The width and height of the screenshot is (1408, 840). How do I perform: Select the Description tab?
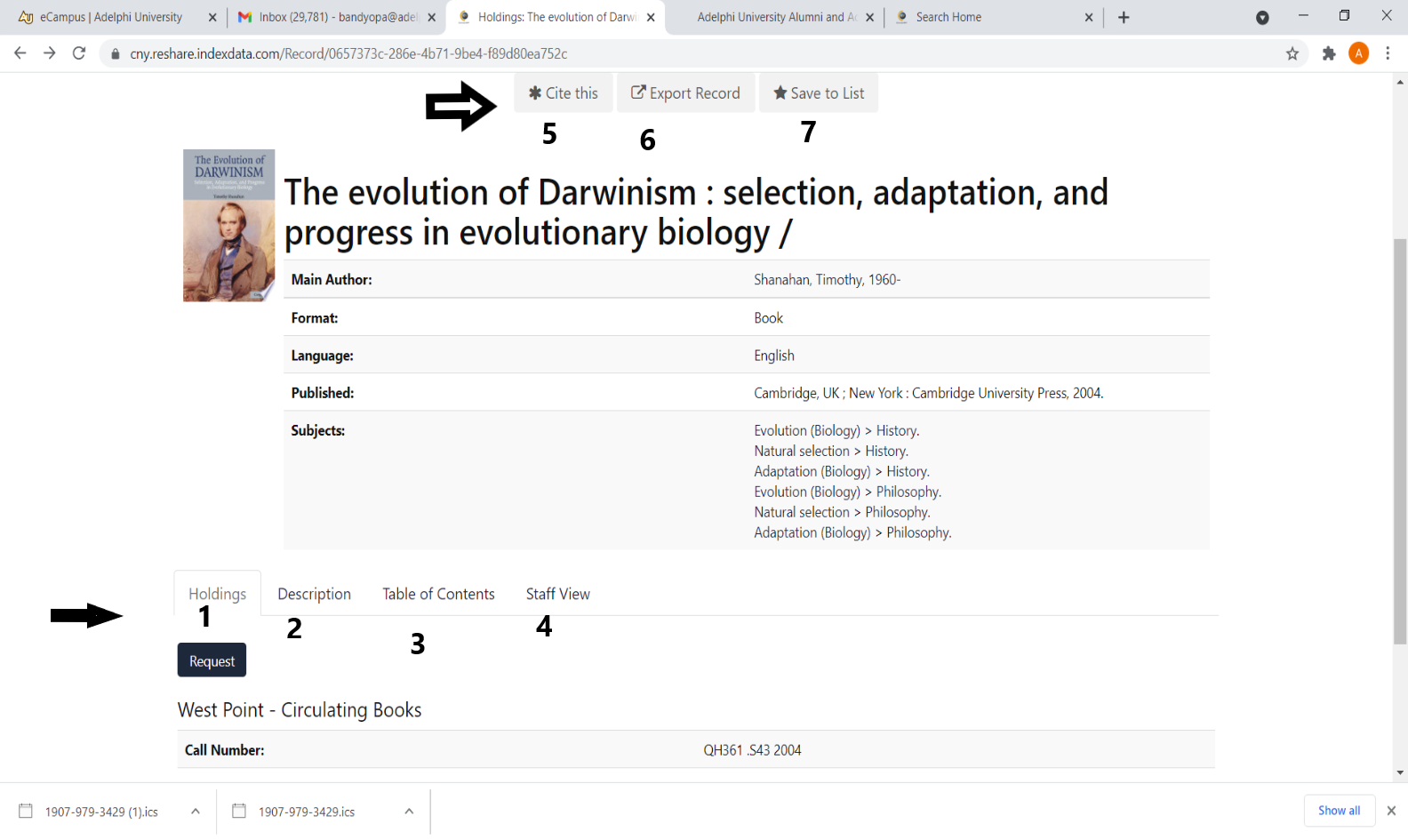click(x=314, y=594)
